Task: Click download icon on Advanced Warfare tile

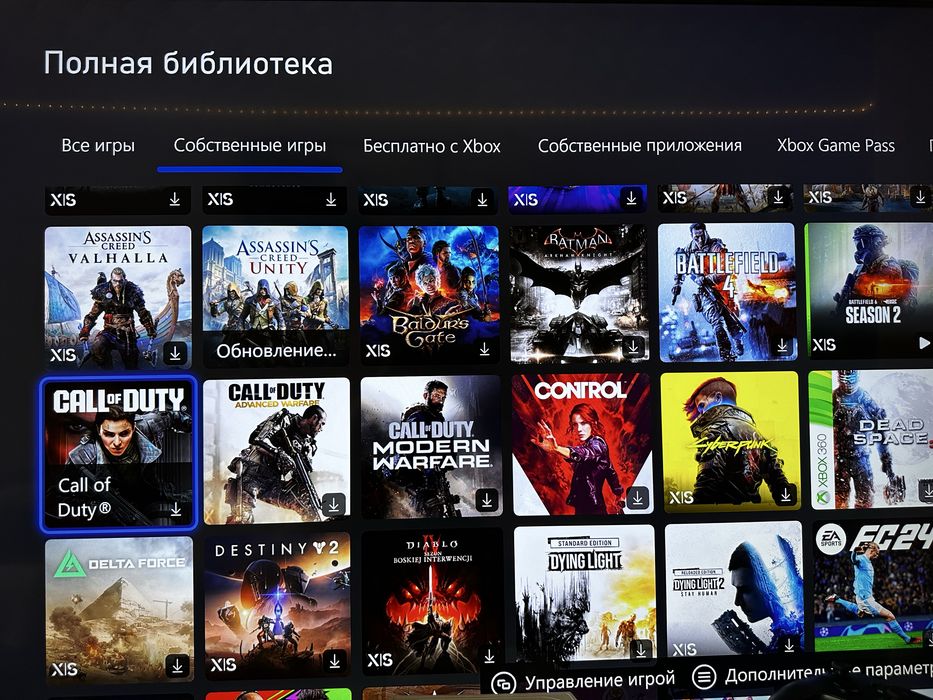Action: coord(334,505)
